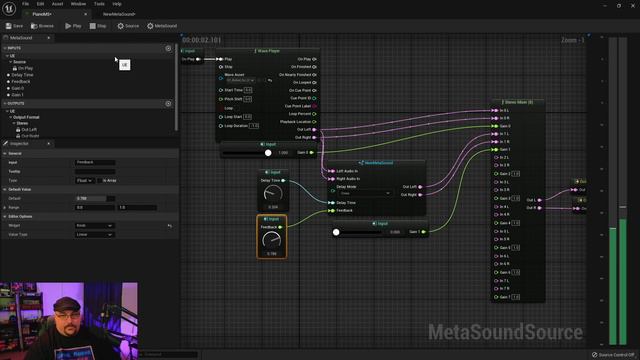The image size is (640, 360).
Task: Click Source Control Off status icon
Action: [x=595, y=355]
